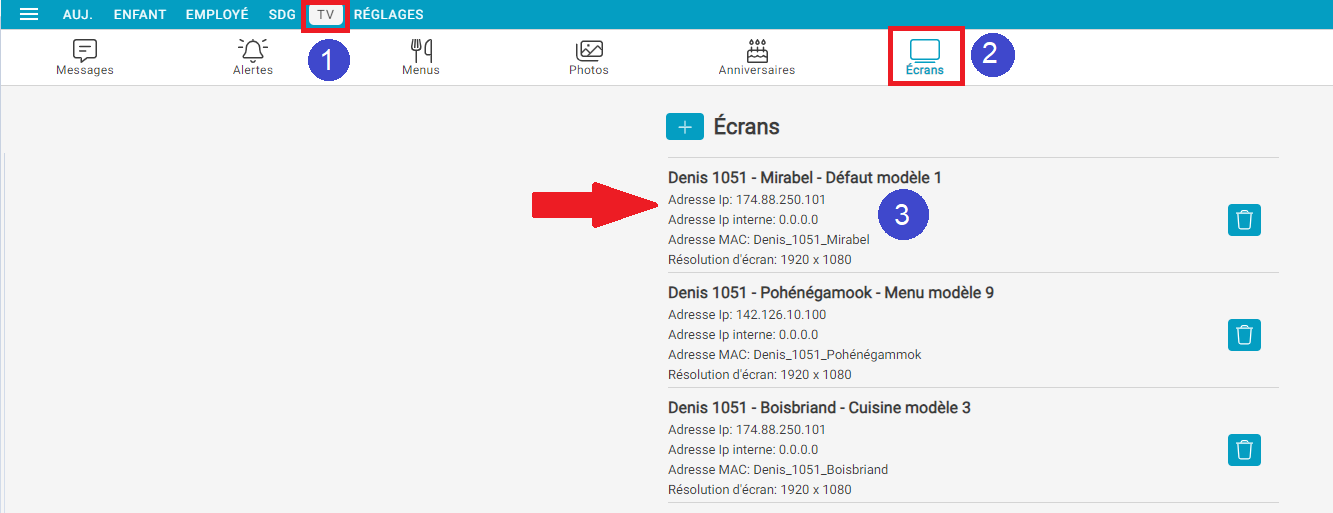Switch to the Messages tab label
Viewport: 1333px width, 513px height.
(x=85, y=70)
